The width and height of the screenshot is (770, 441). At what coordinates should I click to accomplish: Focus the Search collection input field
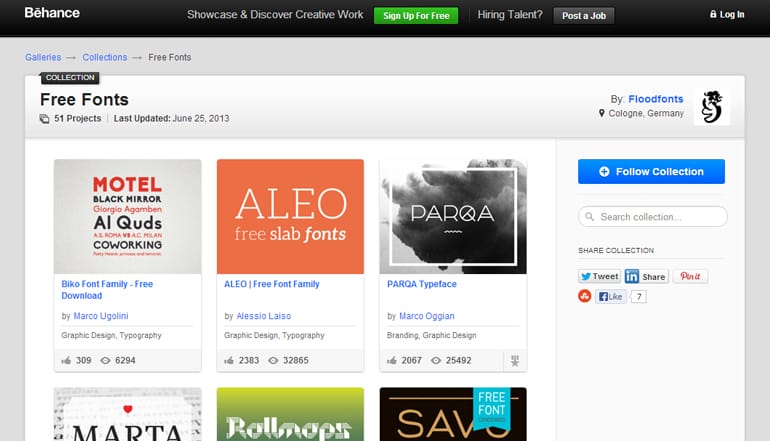point(652,217)
